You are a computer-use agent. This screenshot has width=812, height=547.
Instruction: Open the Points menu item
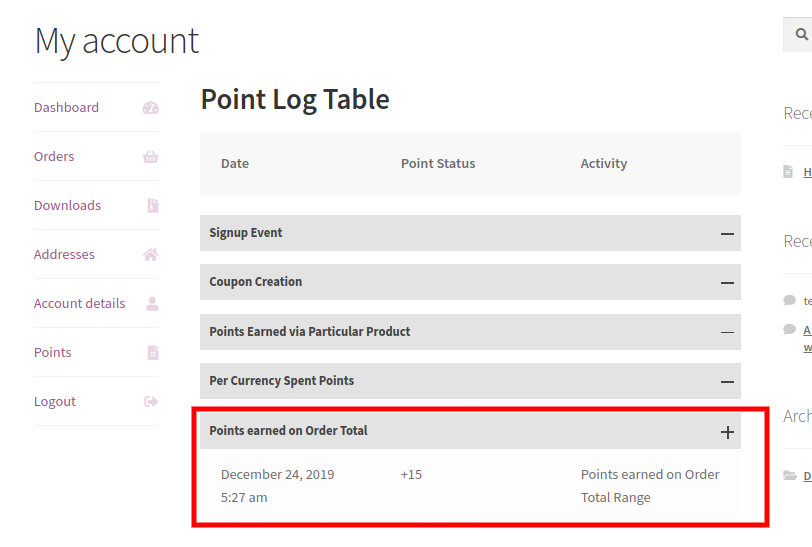coord(53,352)
